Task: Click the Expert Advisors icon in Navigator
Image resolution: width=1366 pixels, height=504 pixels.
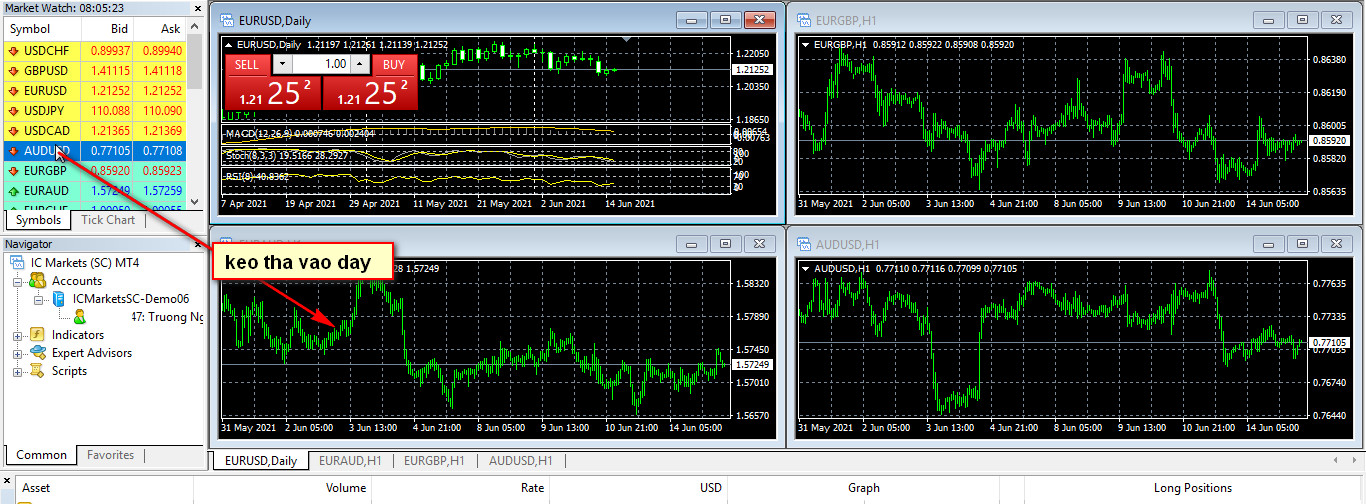Action: pos(38,353)
